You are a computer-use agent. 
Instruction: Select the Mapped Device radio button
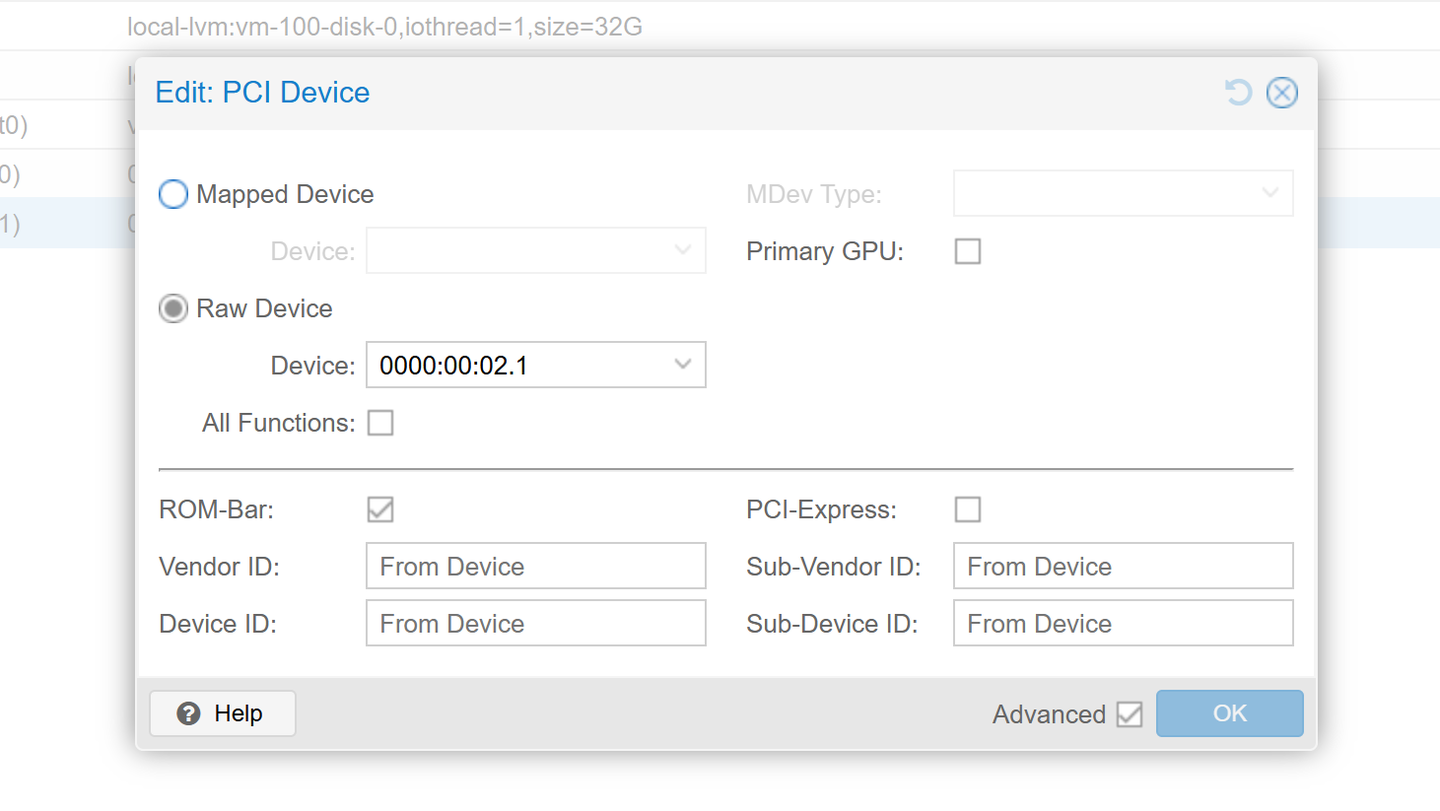point(174,194)
